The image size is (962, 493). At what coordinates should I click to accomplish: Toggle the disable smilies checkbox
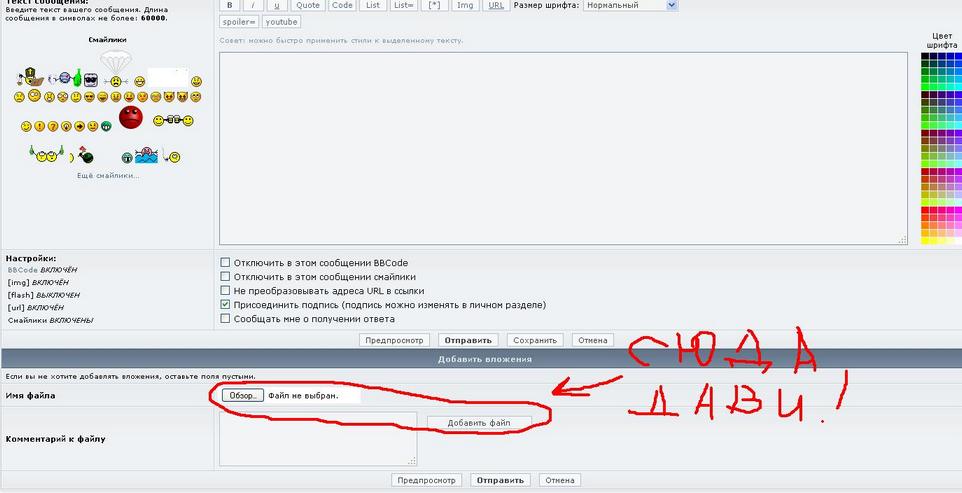click(225, 277)
